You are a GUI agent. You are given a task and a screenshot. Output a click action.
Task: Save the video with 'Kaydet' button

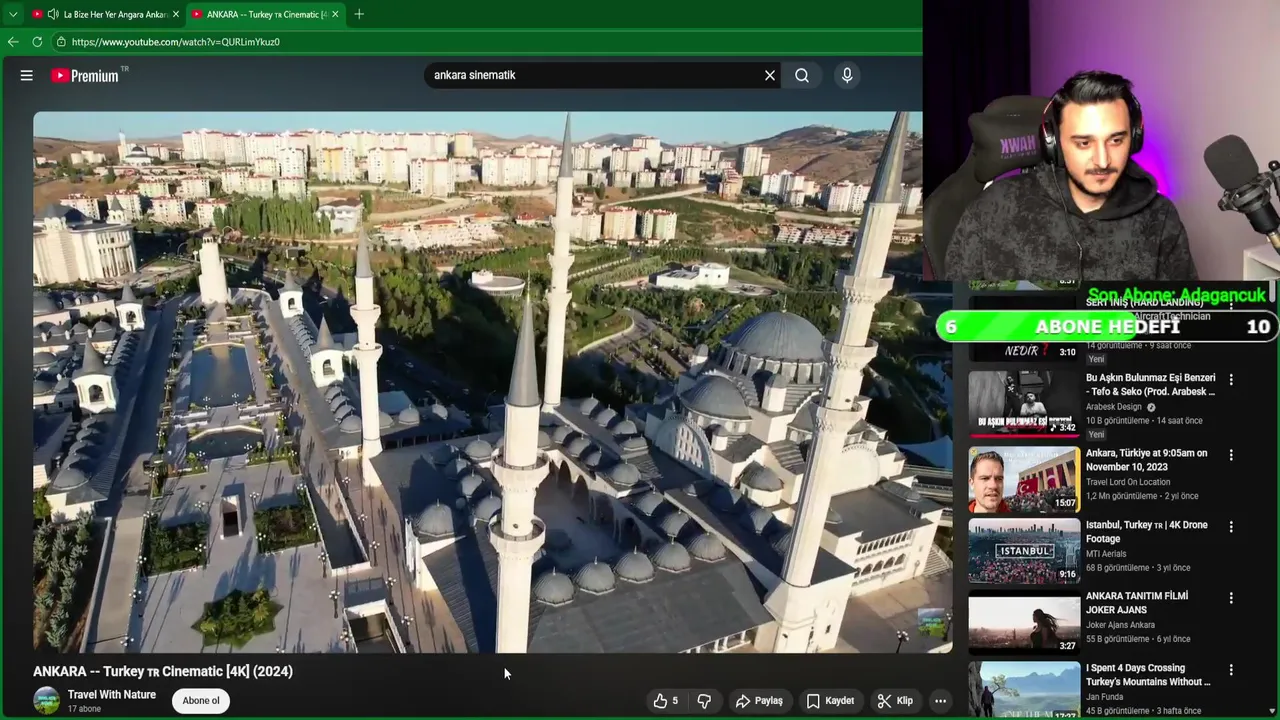(x=831, y=701)
